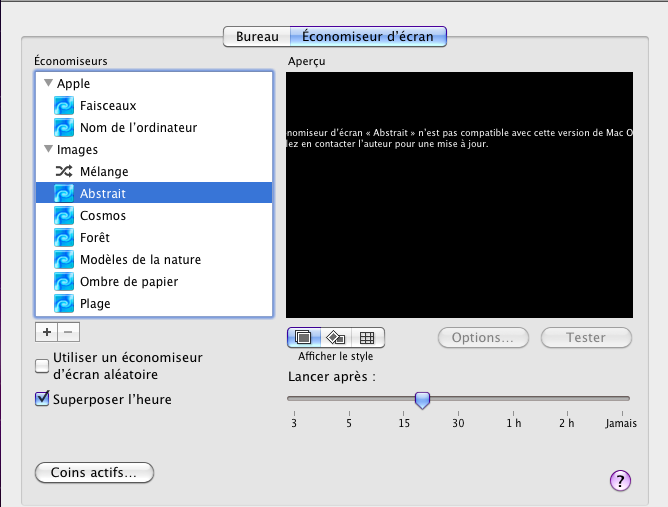Select the Économiseur d'écran tab
Screen dimensions: 668x507
pos(368,37)
